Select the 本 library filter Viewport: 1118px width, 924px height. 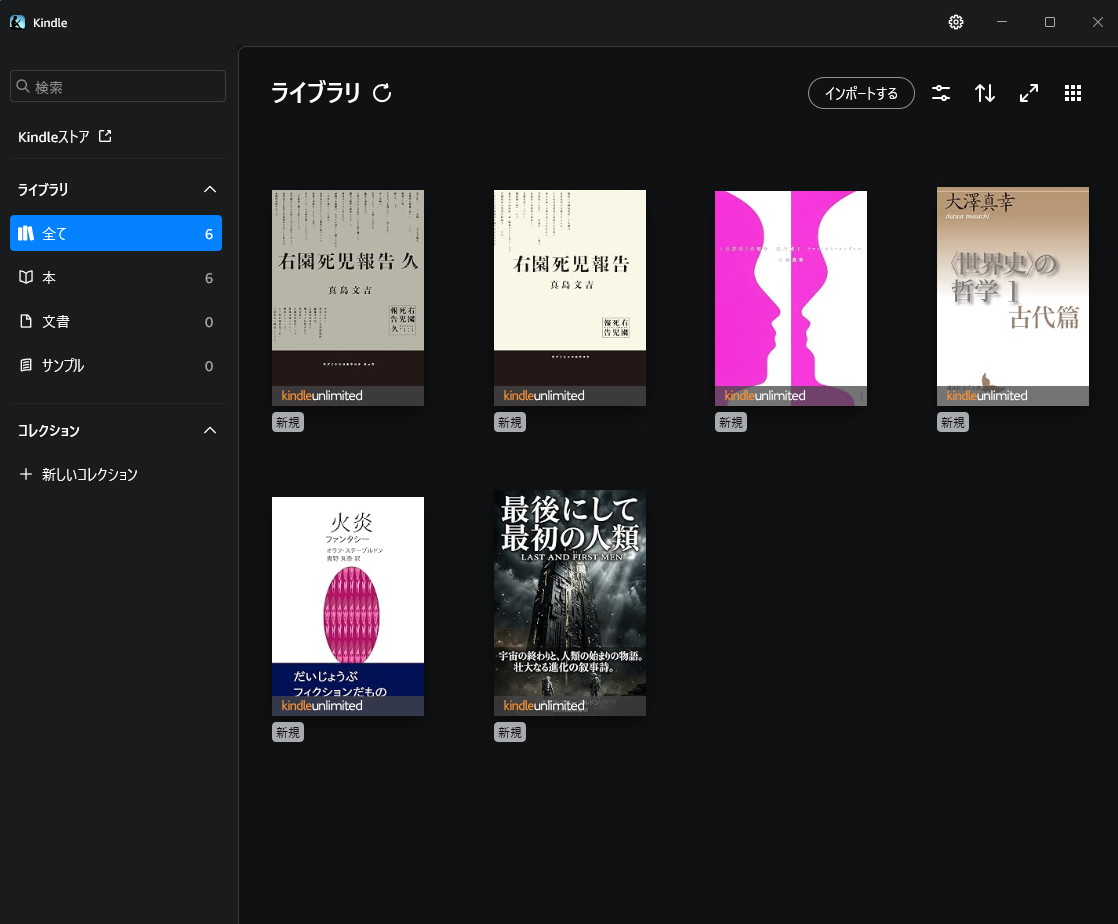(116, 277)
